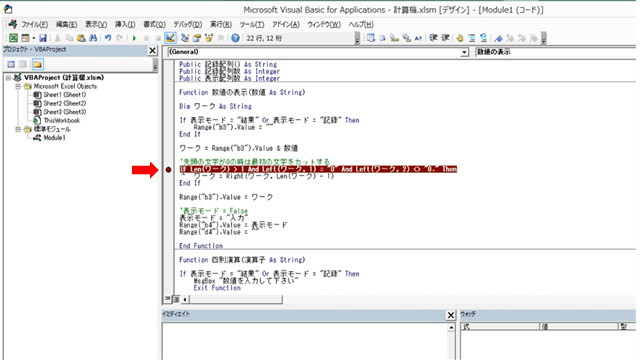The width and height of the screenshot is (640, 360).
Task: Open the 挿入(I) menu
Action: tap(125, 24)
